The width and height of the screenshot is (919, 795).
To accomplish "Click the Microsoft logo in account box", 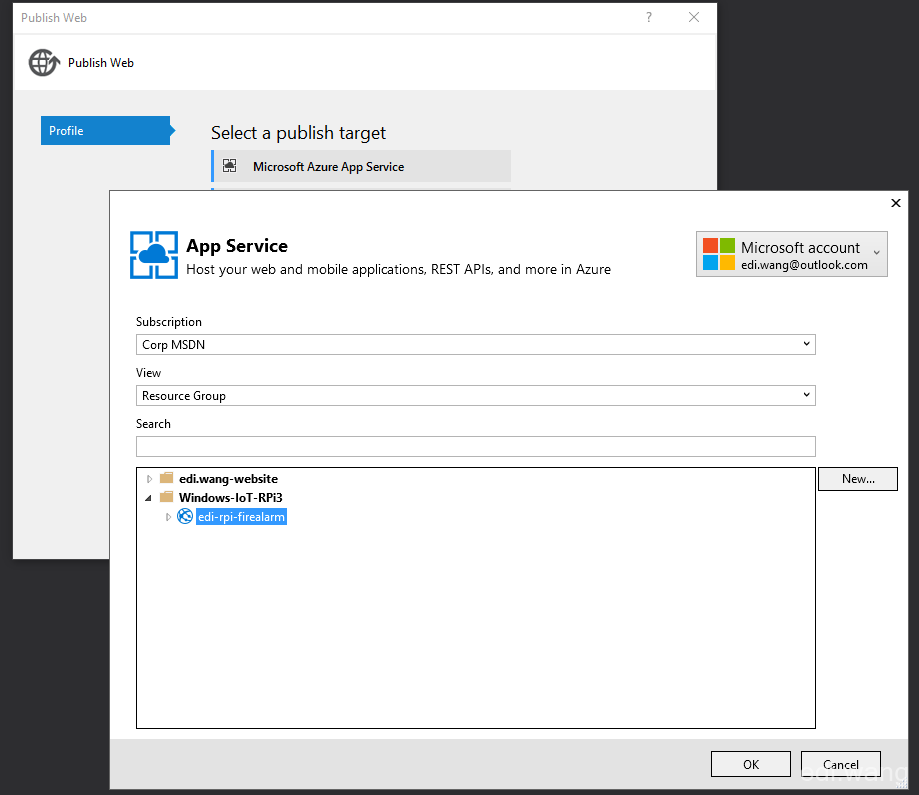I will 719,254.
